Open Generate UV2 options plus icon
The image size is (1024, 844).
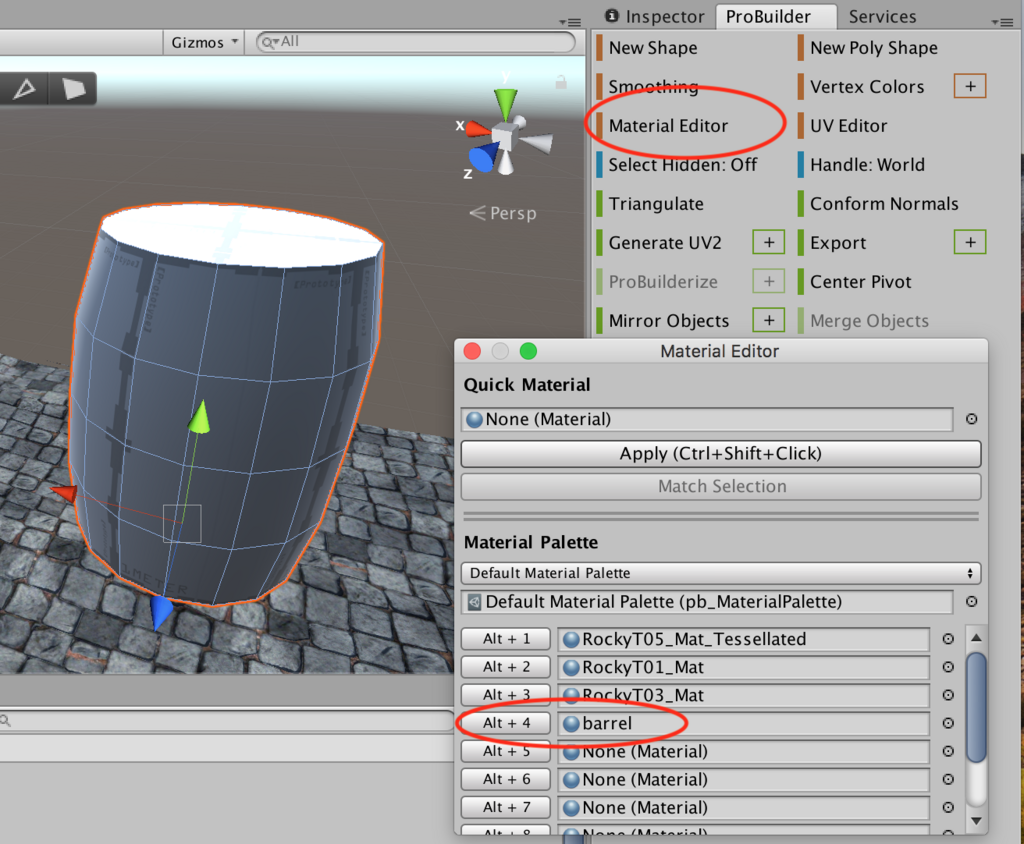(x=769, y=242)
